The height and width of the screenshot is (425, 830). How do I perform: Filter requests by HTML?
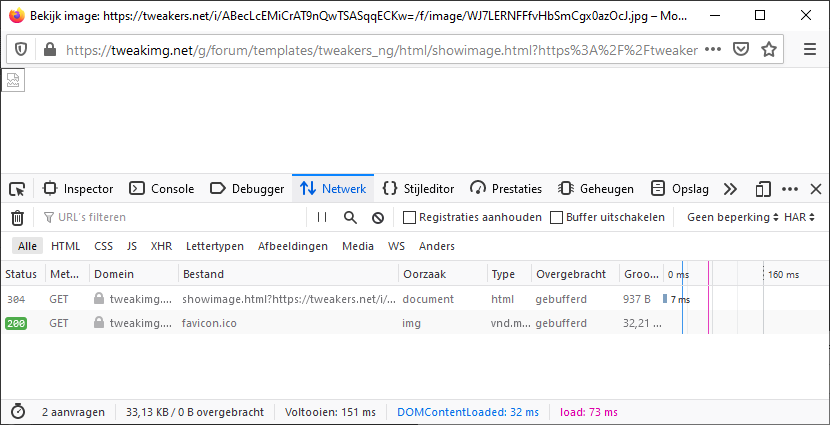[x=66, y=246]
